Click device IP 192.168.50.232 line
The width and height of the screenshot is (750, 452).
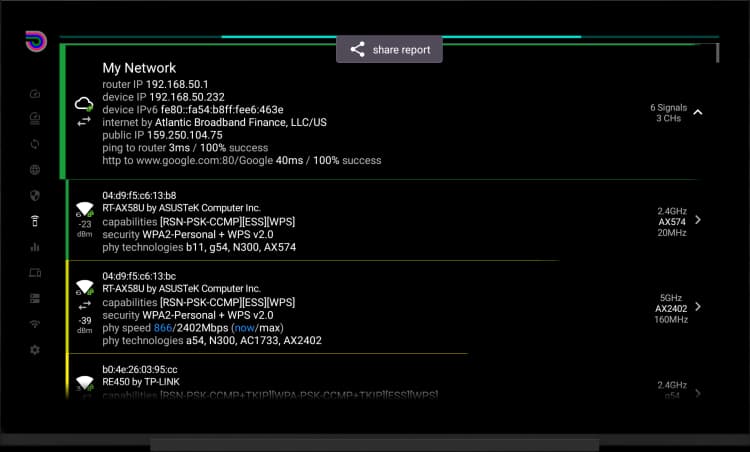tap(164, 97)
